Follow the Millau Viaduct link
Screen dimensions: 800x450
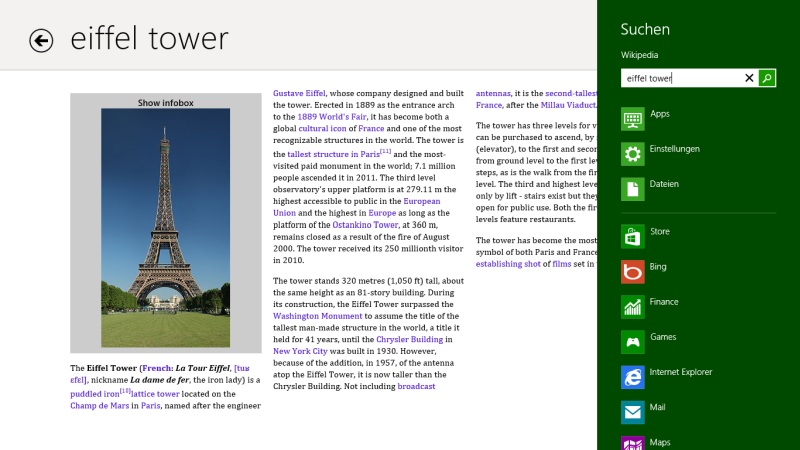tap(568, 105)
